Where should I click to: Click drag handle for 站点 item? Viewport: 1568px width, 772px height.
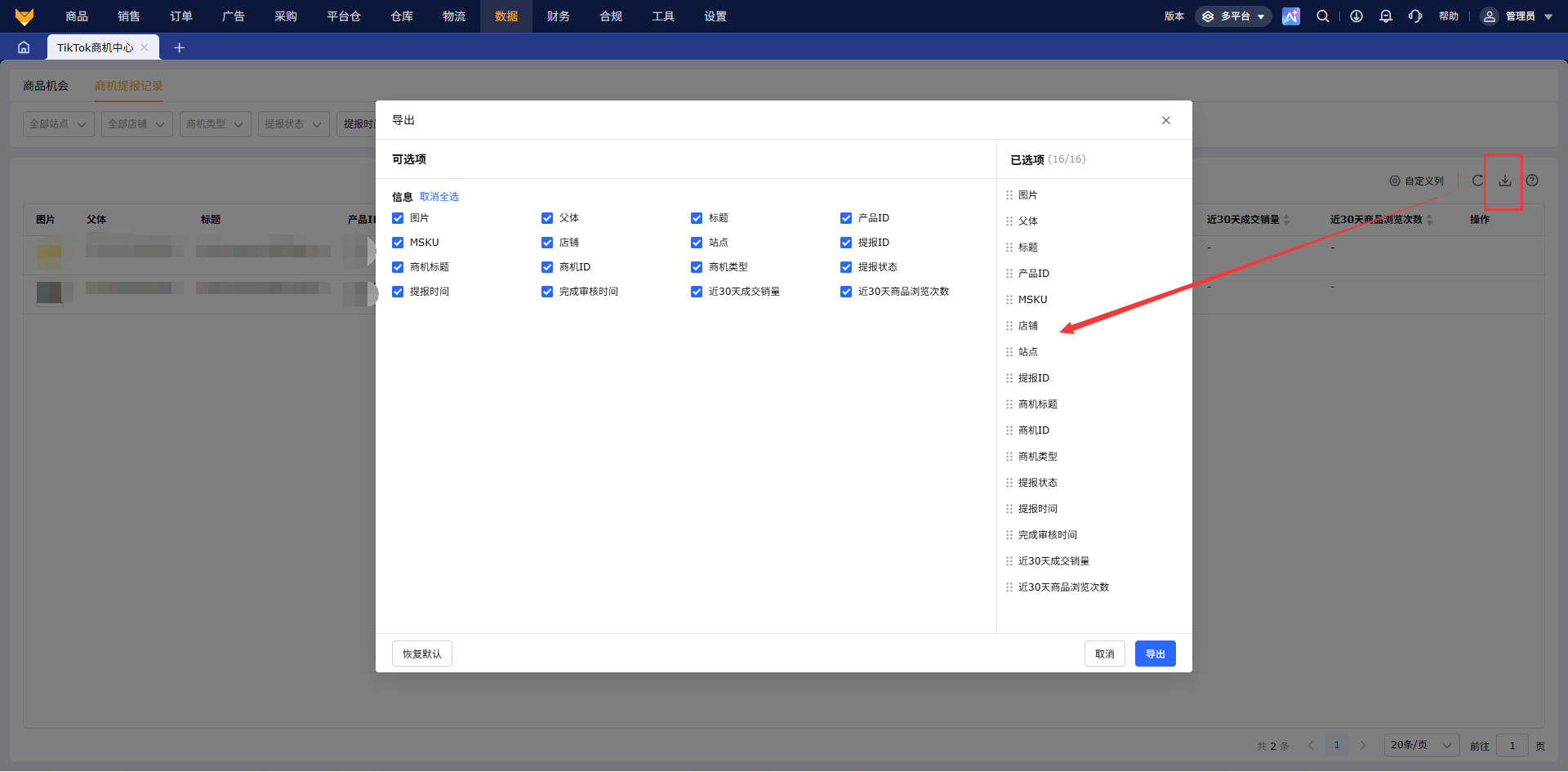(1009, 352)
